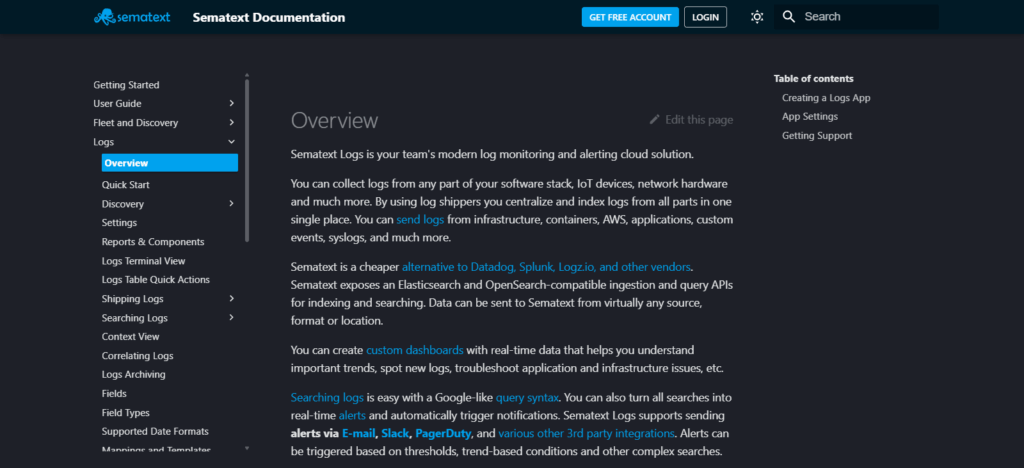Jump to Creating a Logs App
Screen dimensions: 1024x468
click(826, 98)
